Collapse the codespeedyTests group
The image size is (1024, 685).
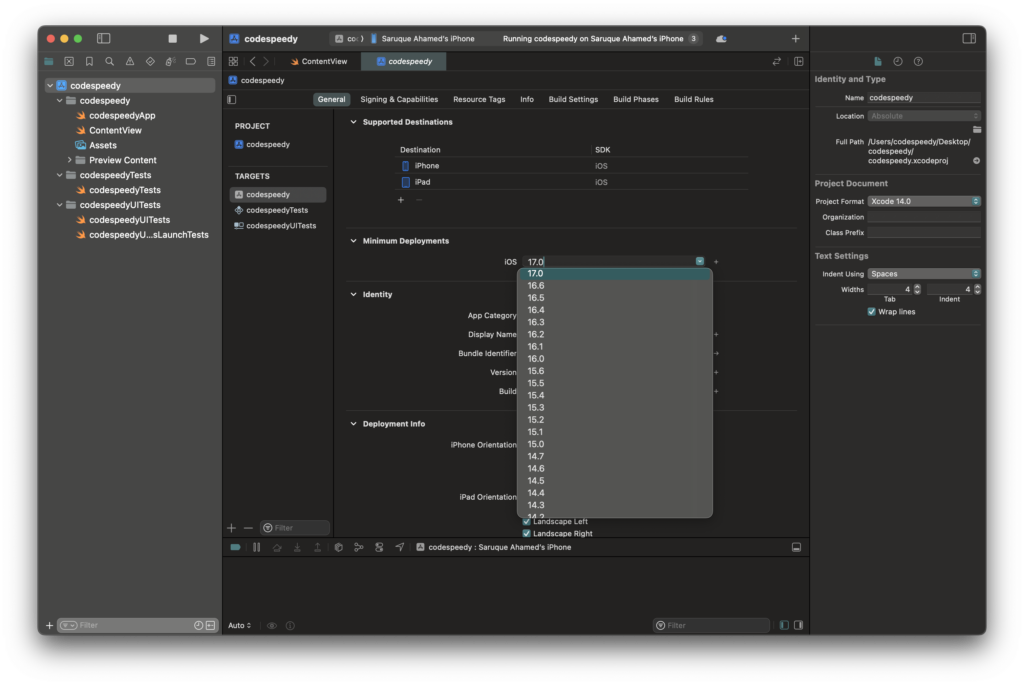tap(59, 175)
